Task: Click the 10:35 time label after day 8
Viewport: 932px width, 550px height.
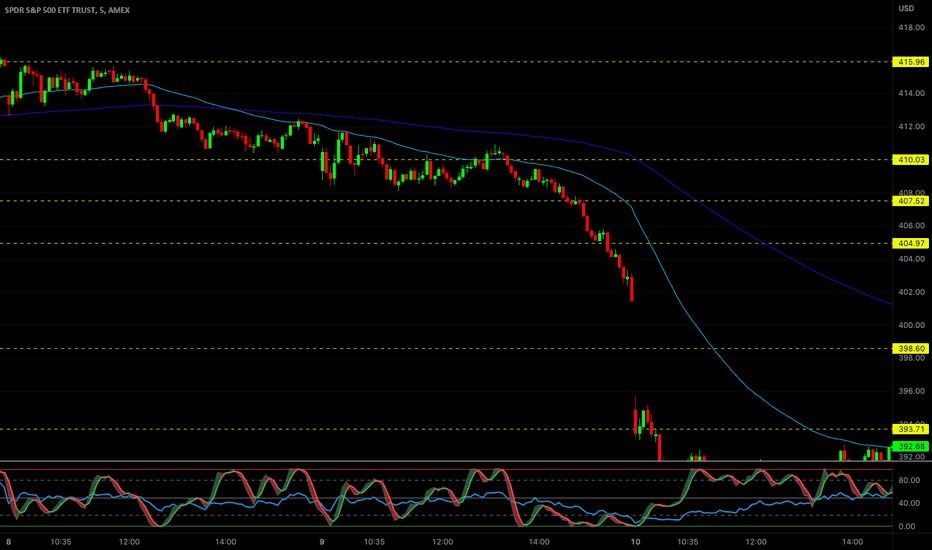Action: pos(61,542)
